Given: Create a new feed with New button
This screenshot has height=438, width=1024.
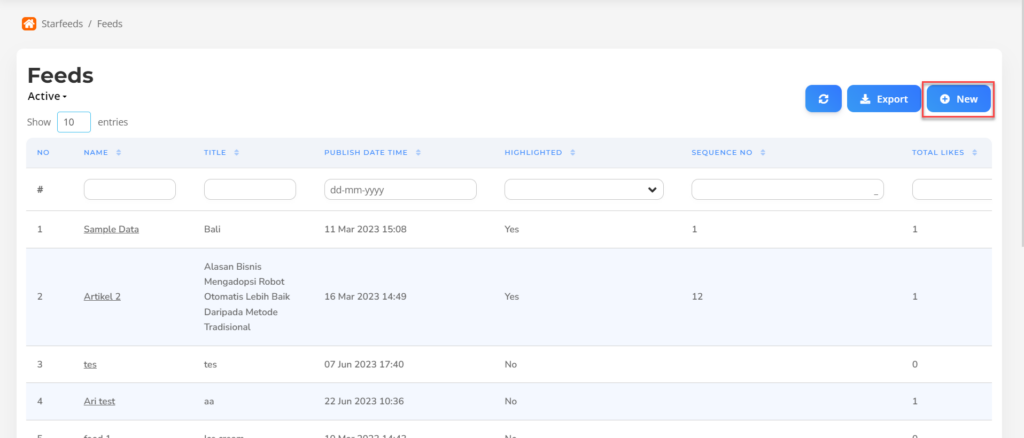Looking at the screenshot, I should coord(959,99).
